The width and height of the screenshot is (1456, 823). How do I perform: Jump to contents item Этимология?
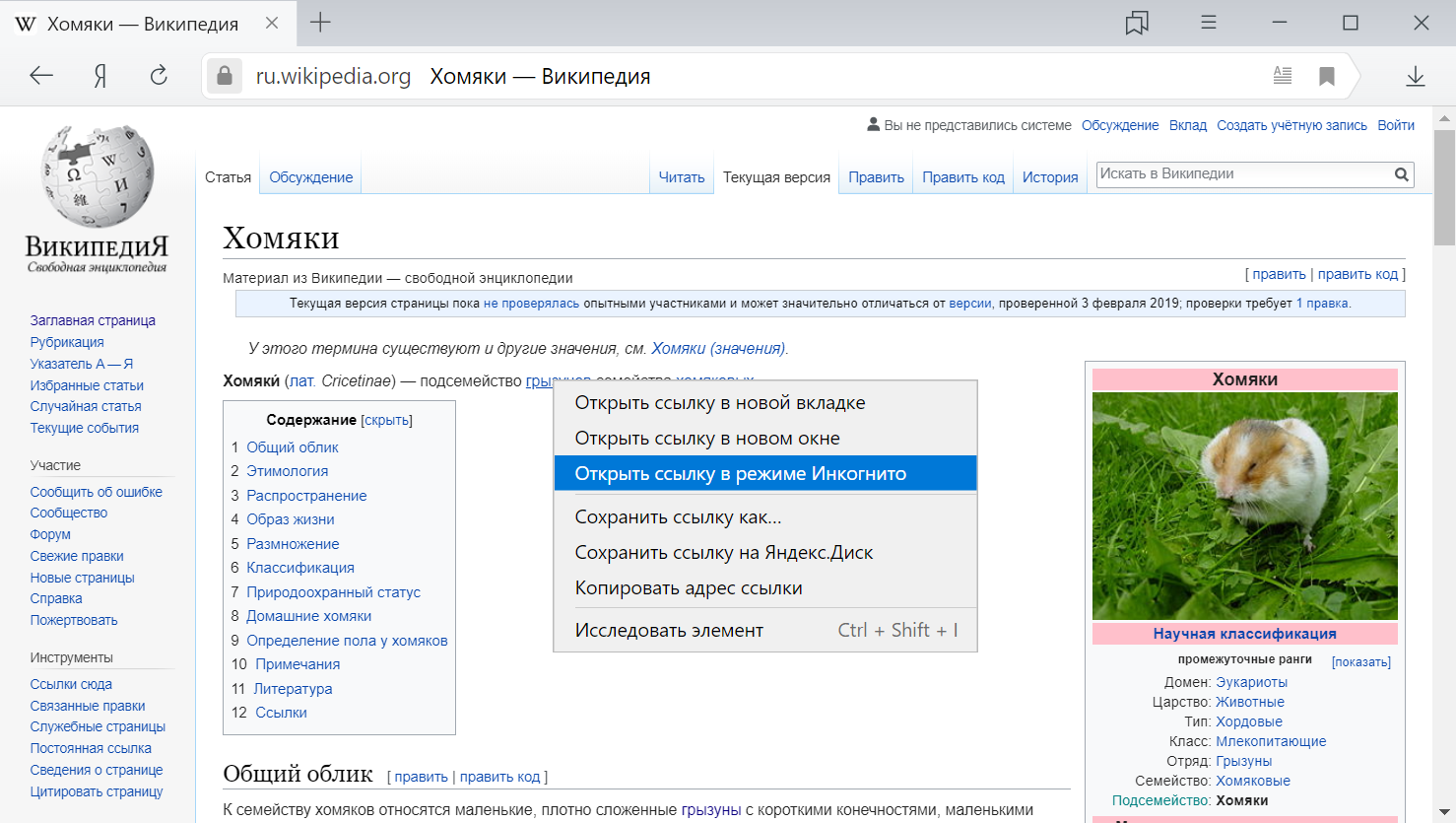pyautogui.click(x=288, y=471)
